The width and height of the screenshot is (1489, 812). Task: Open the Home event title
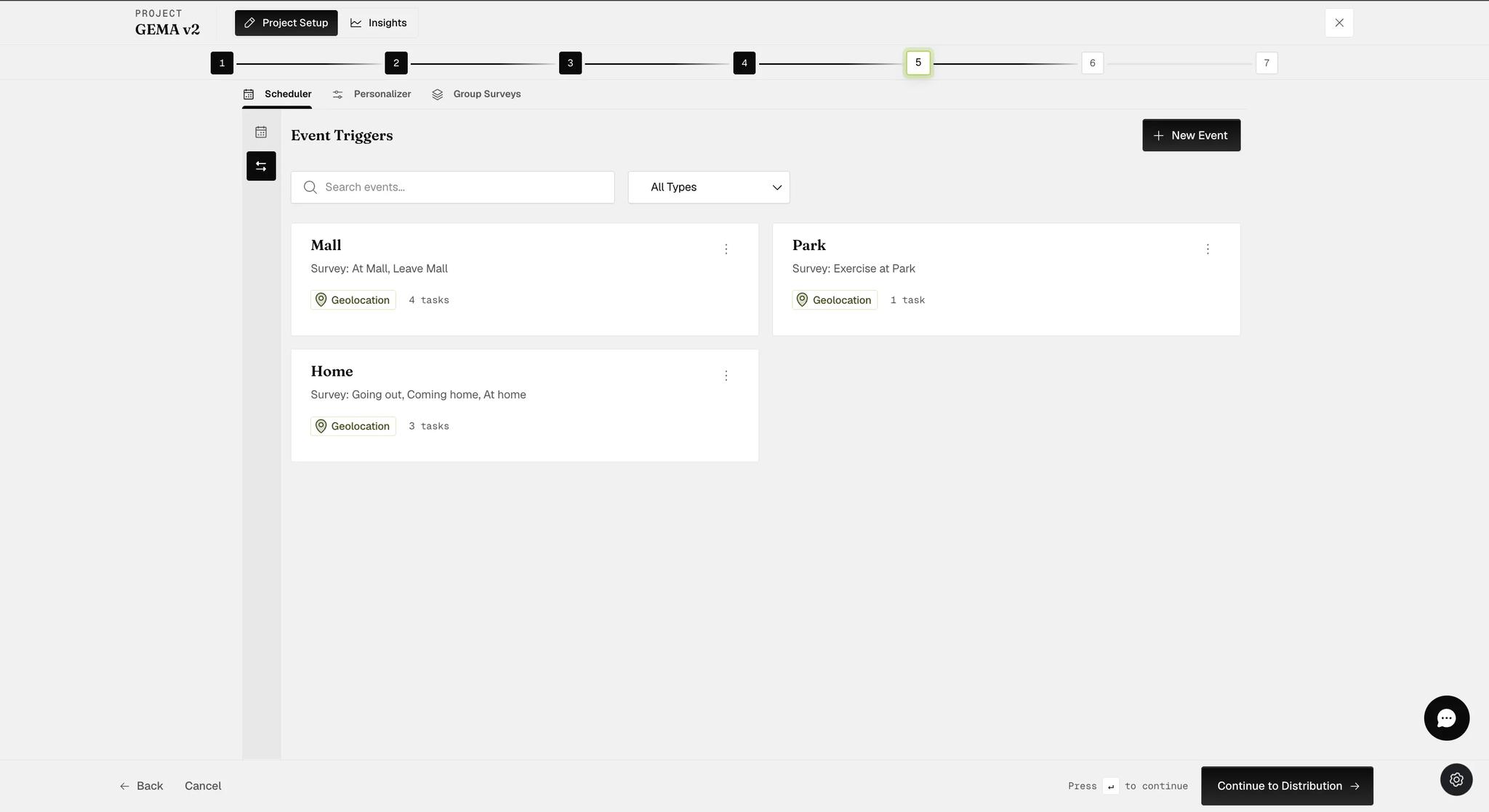tap(332, 371)
